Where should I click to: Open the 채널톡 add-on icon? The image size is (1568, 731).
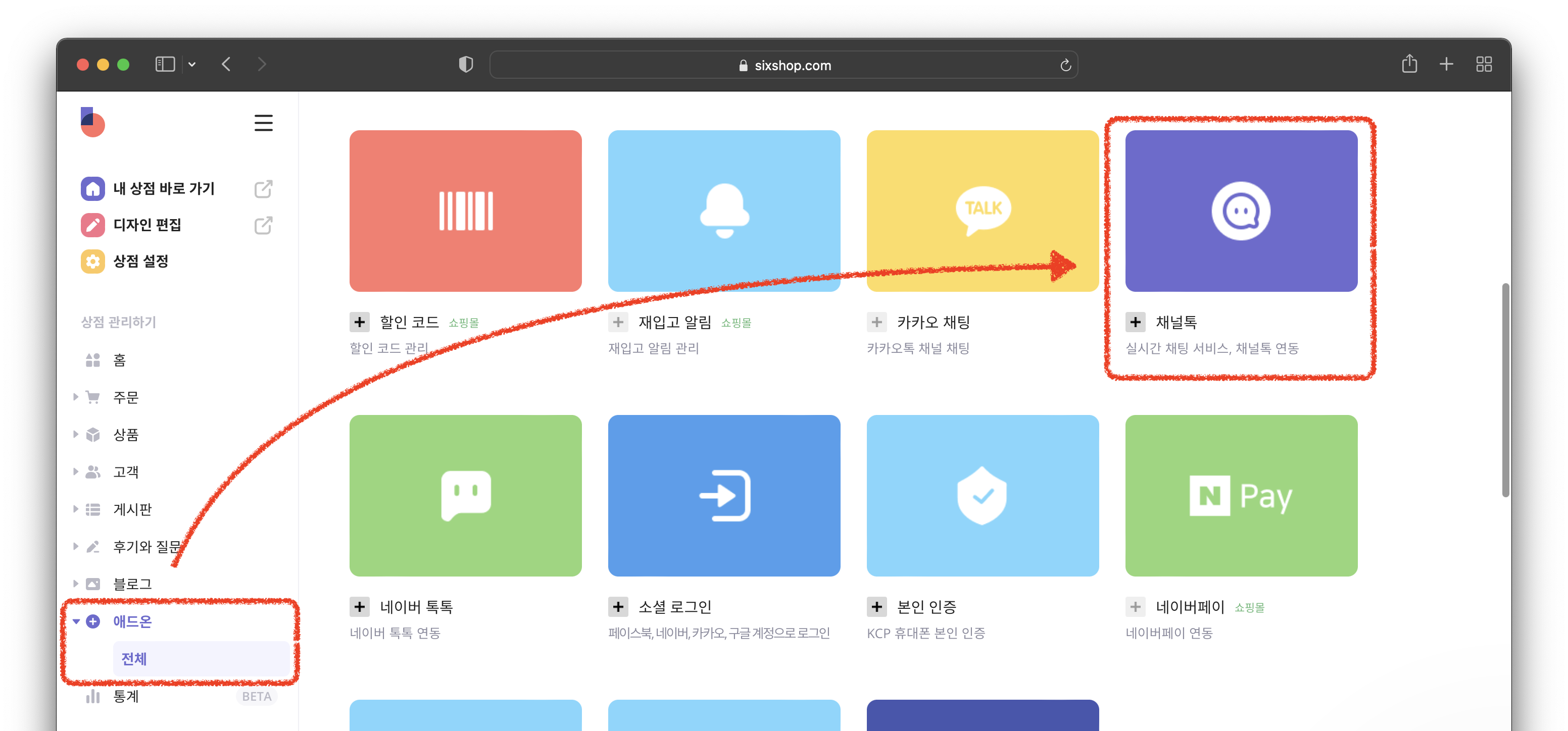click(1241, 210)
